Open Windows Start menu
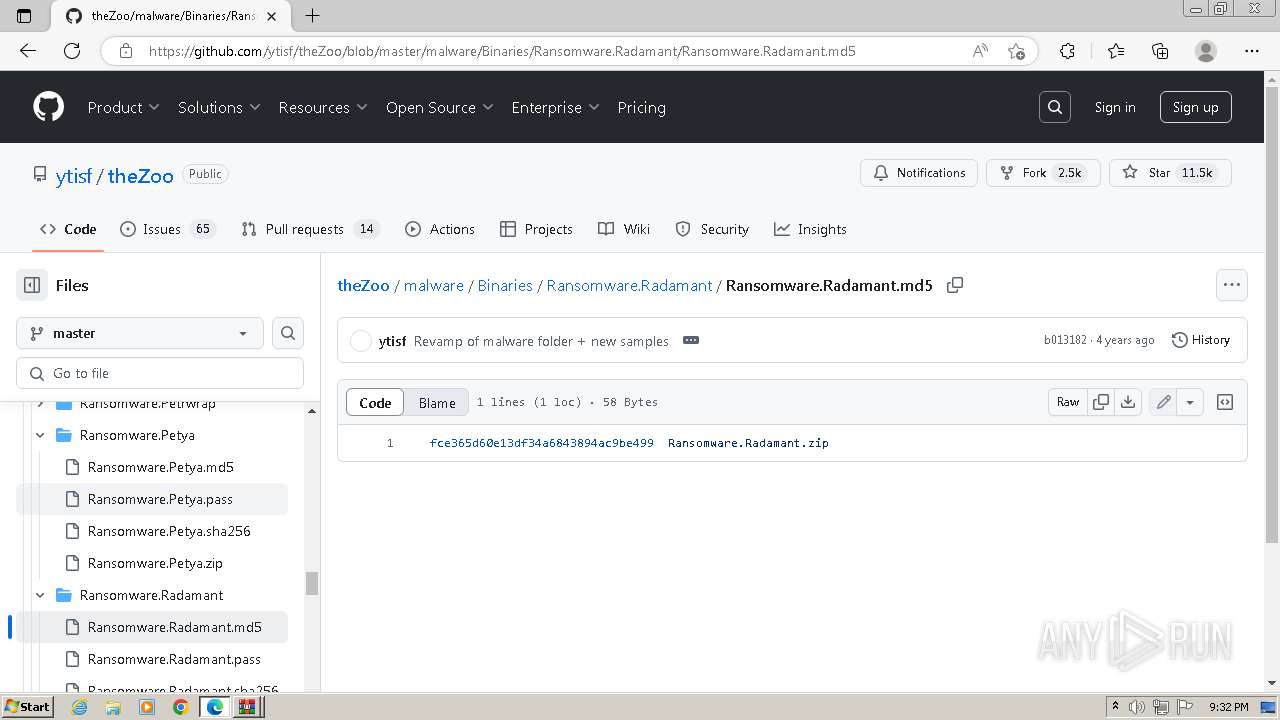This screenshot has height=720, width=1280. [27, 707]
